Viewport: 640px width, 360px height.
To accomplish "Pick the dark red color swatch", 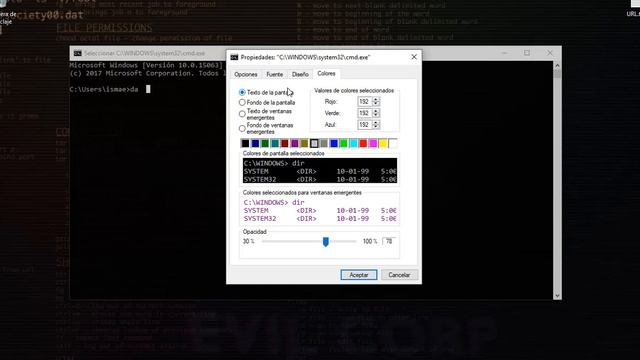I will pyautogui.click(x=284, y=143).
